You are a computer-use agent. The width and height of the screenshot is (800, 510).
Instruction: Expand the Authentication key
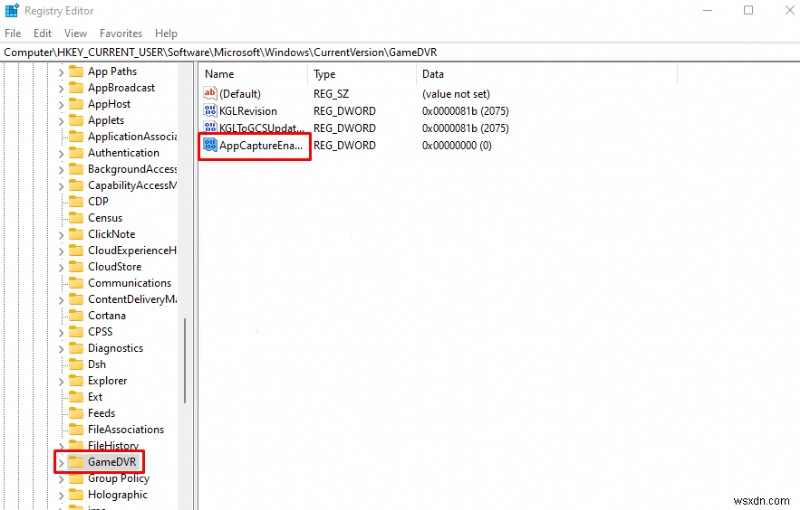[61, 154]
